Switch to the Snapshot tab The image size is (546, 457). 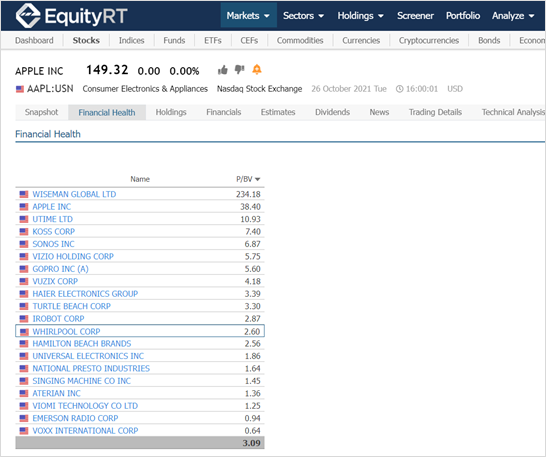tap(41, 112)
